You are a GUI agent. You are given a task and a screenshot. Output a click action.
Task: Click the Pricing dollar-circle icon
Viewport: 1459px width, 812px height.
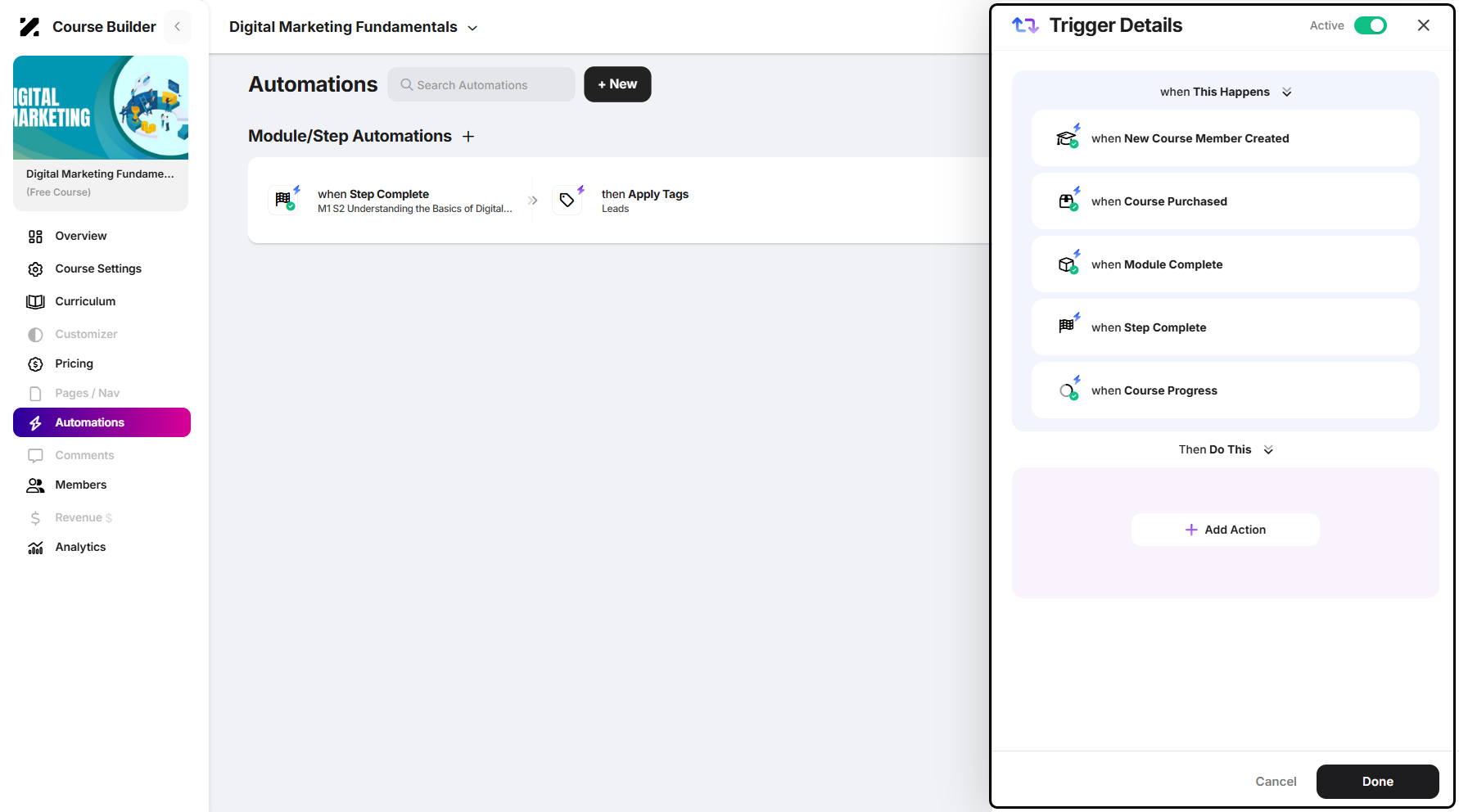click(x=35, y=364)
